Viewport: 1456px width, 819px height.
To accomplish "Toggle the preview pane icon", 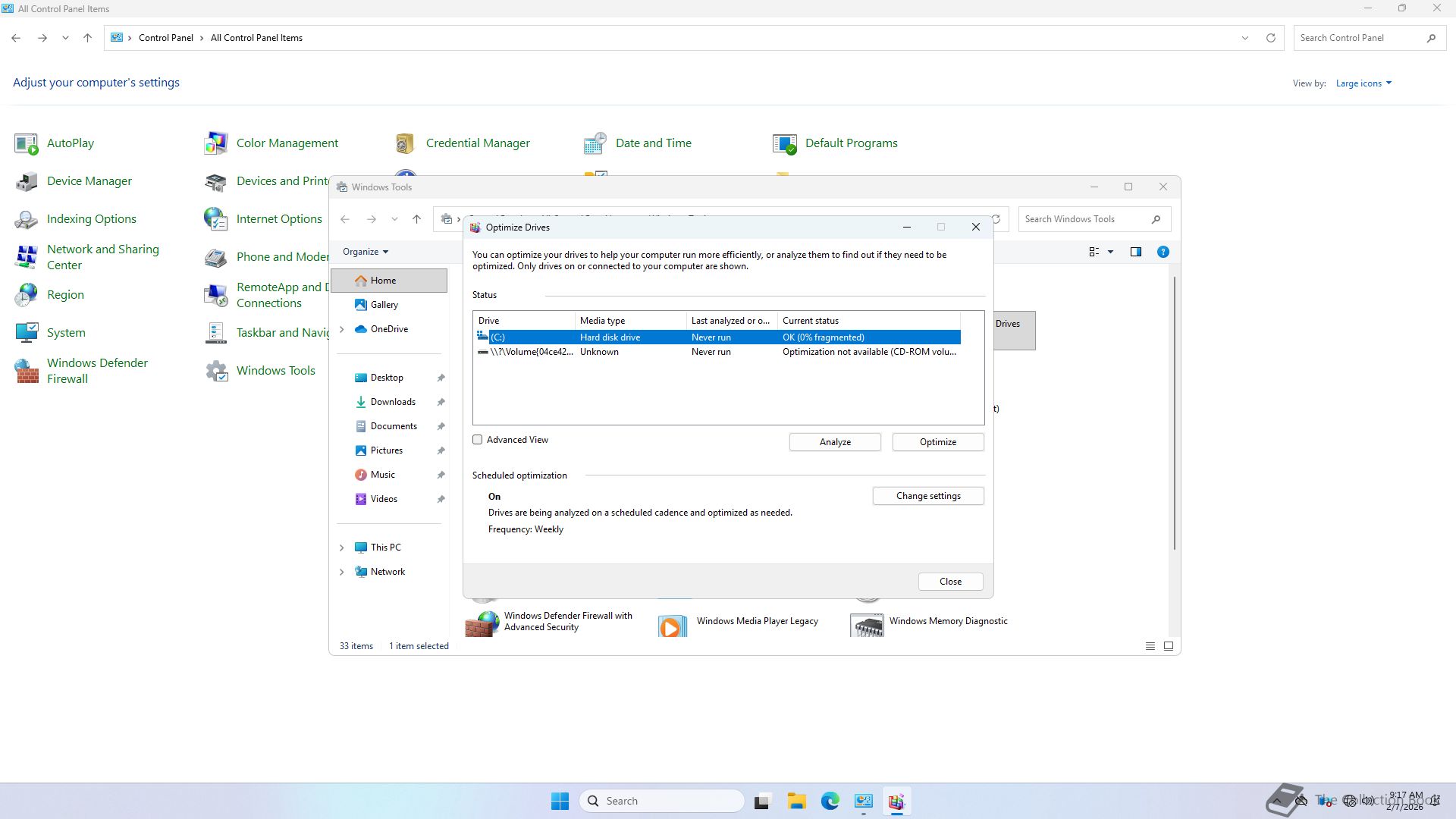I will (1135, 252).
